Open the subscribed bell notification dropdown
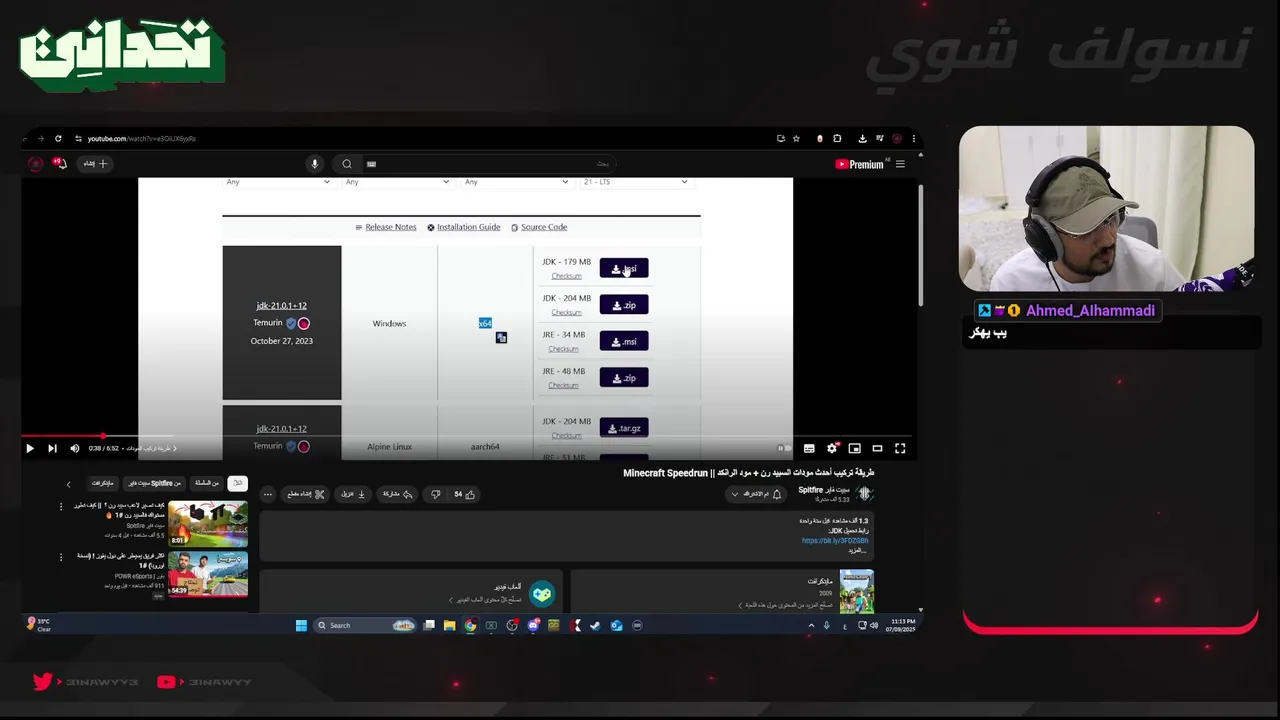Viewport: 1280px width, 720px height. [x=756, y=494]
